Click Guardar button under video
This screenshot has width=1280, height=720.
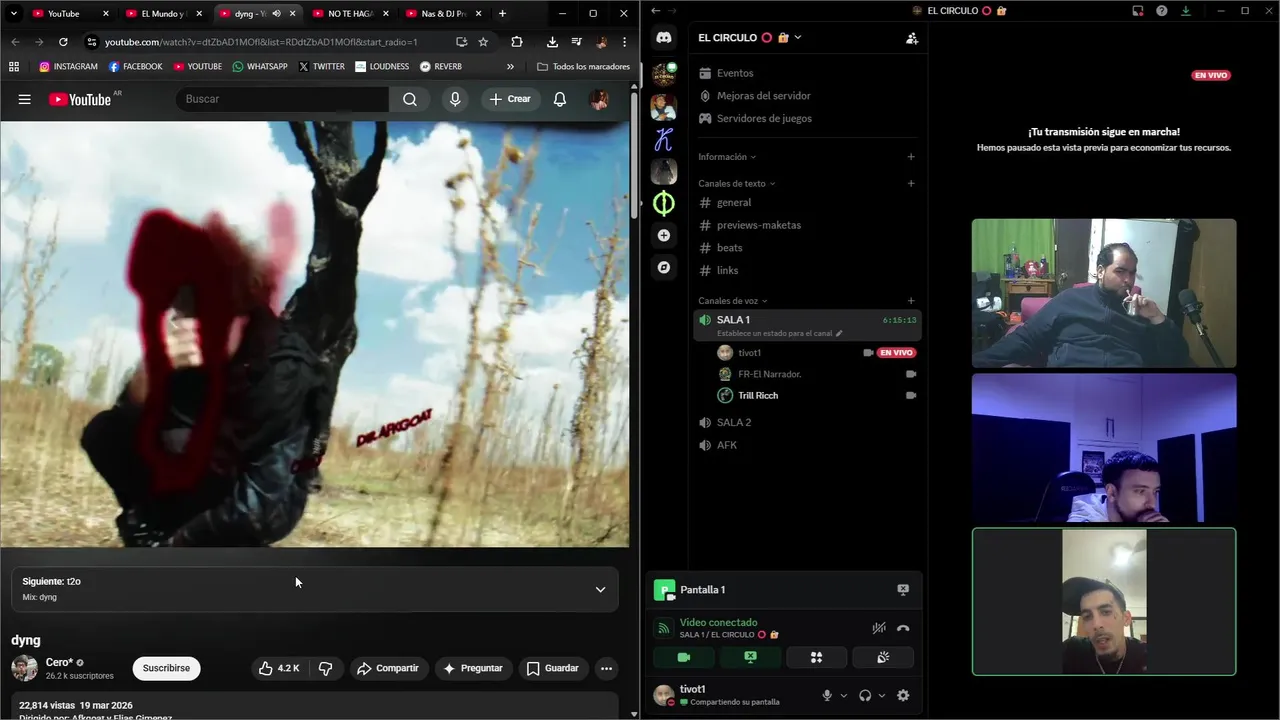tap(553, 668)
